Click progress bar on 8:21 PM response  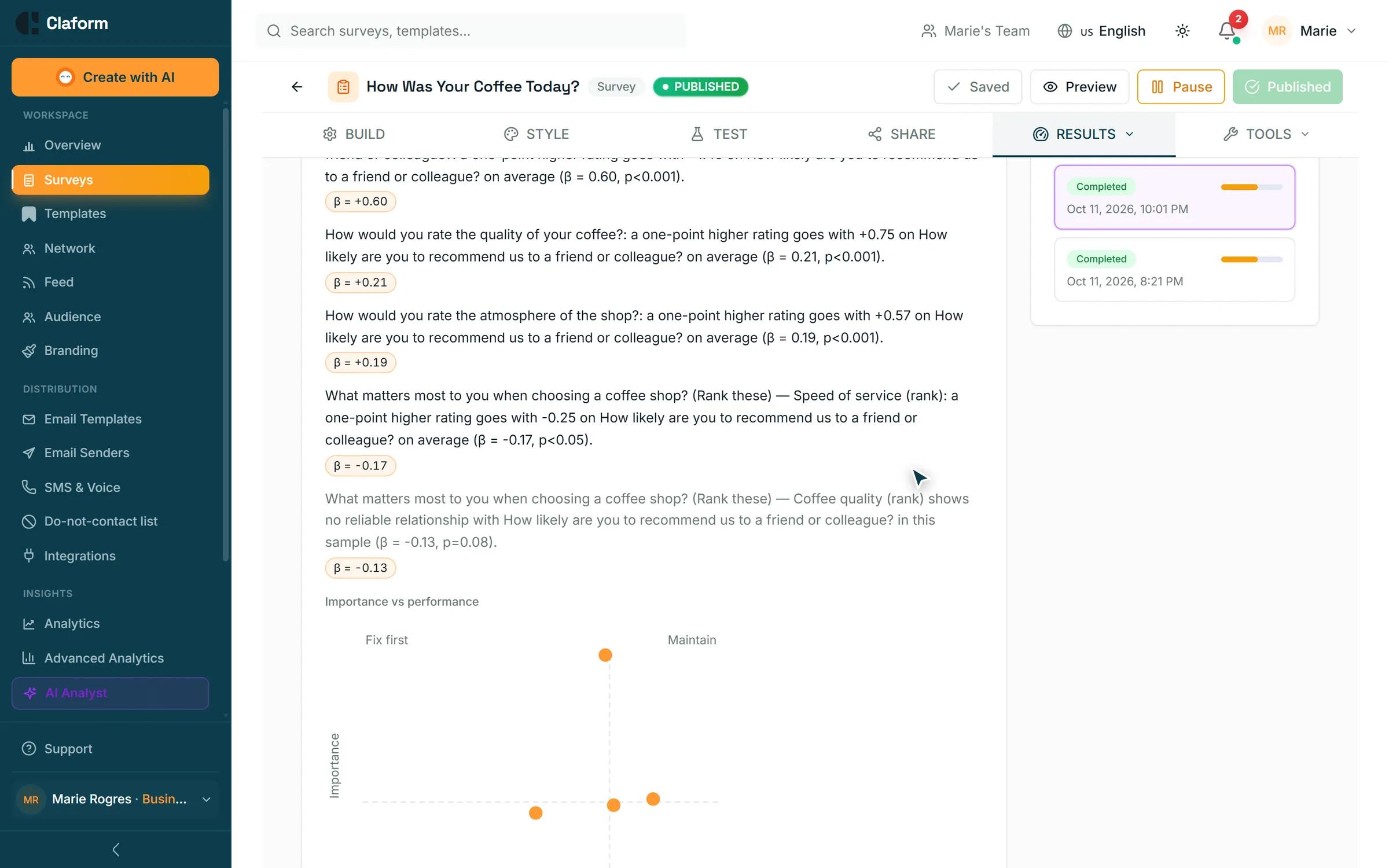[1251, 259]
